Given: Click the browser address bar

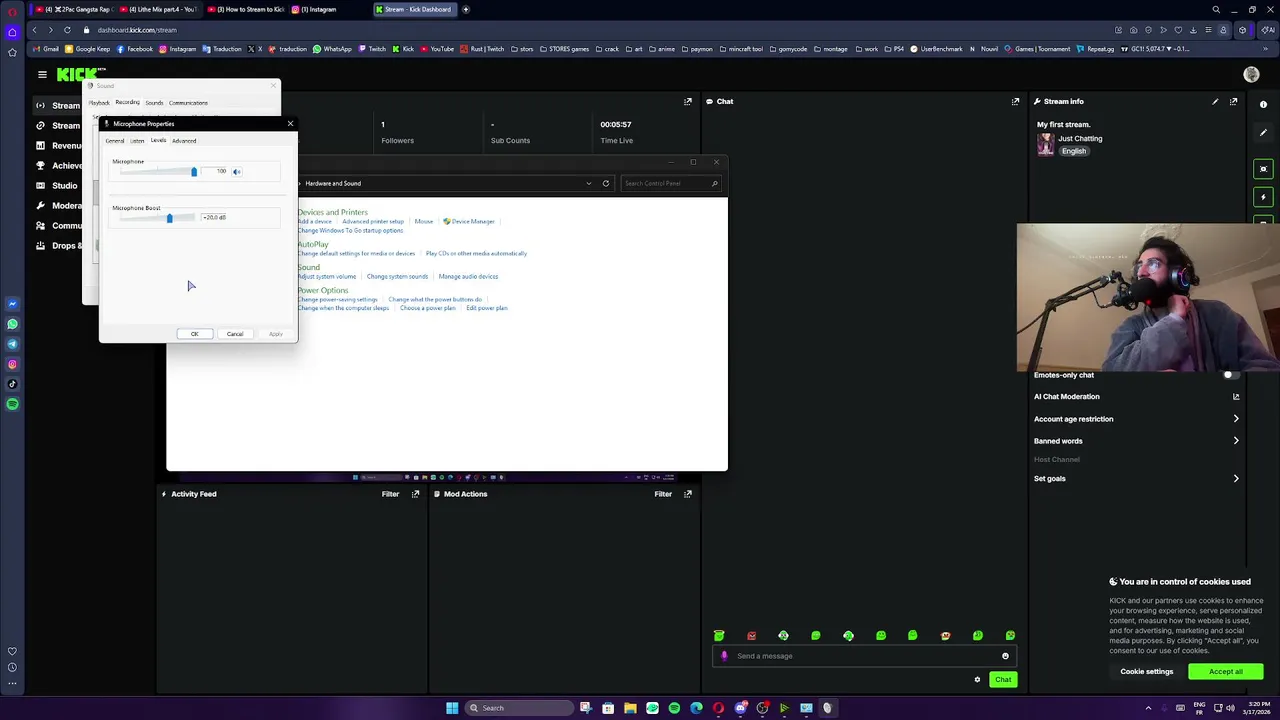Looking at the screenshot, I should [600, 30].
